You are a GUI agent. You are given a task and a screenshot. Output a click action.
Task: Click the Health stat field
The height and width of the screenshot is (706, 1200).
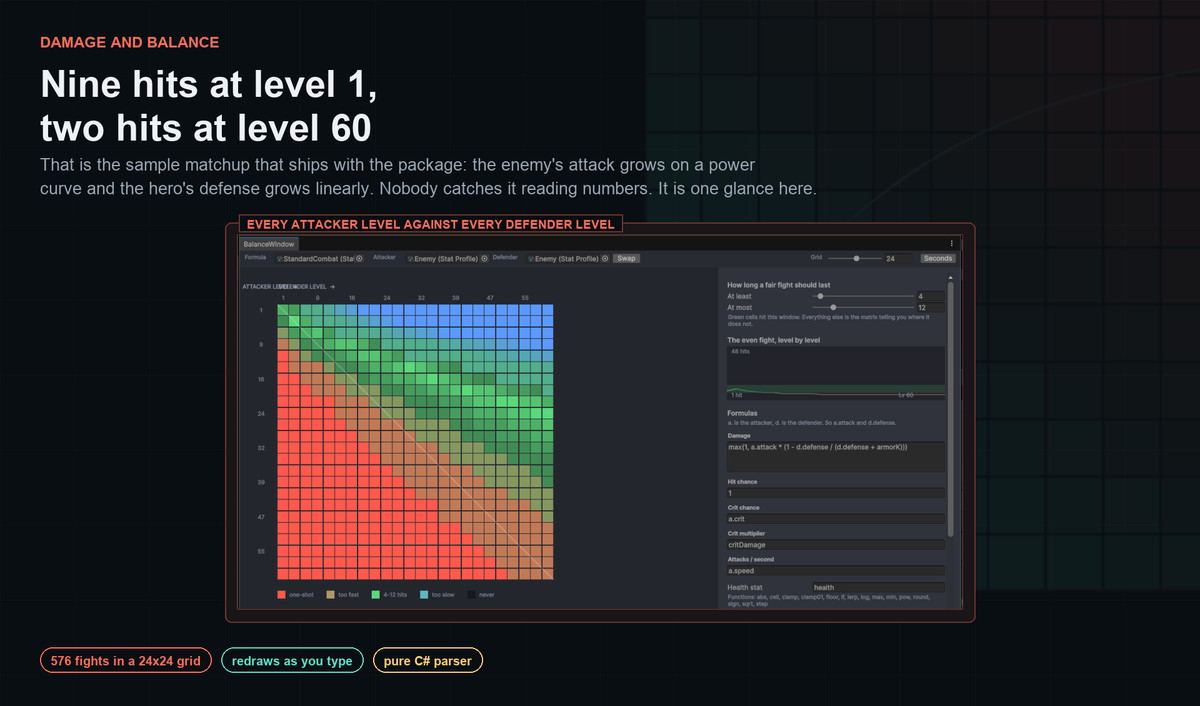coord(878,588)
